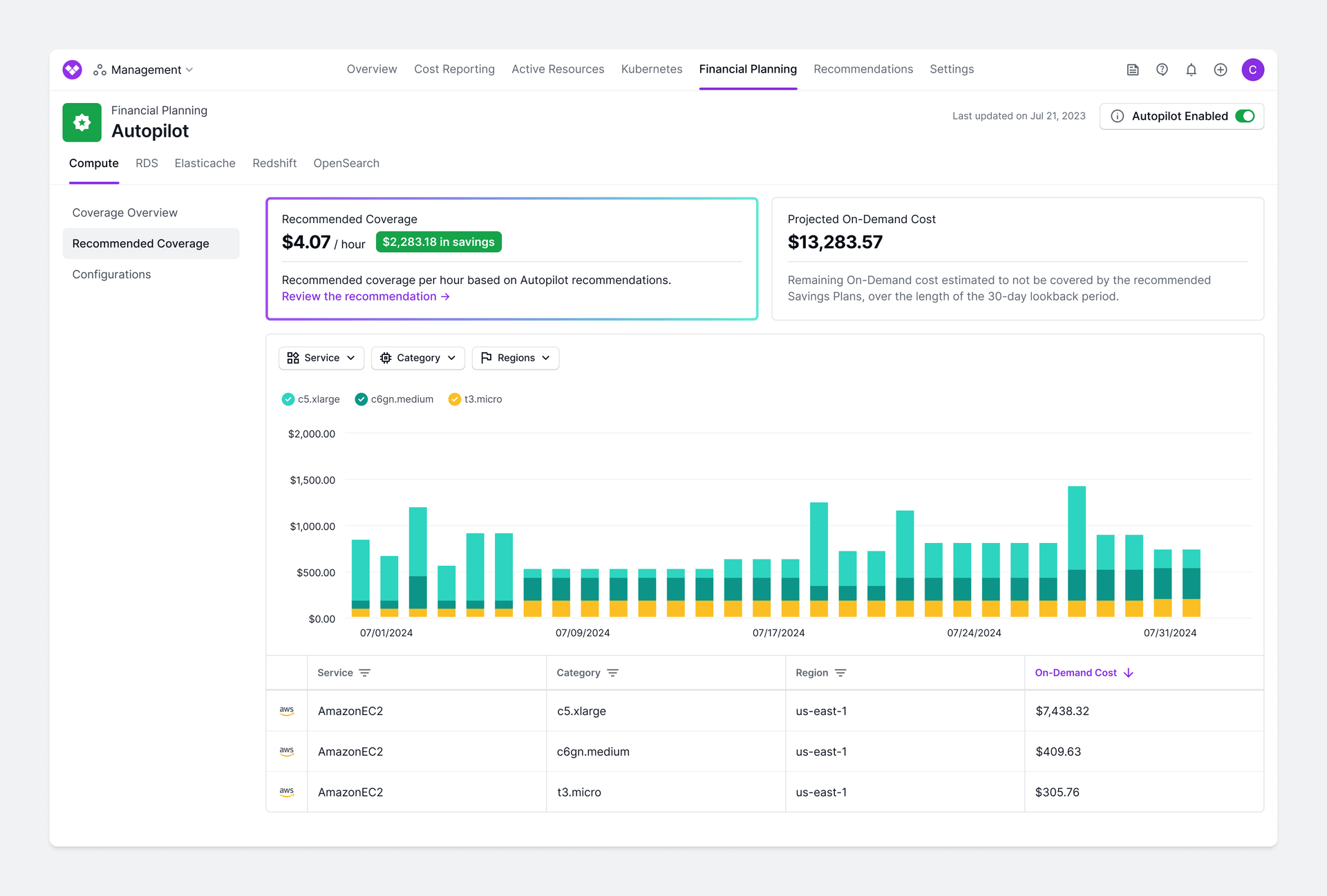Open Cost Reporting from the navigation bar
The height and width of the screenshot is (896, 1327).
454,69
